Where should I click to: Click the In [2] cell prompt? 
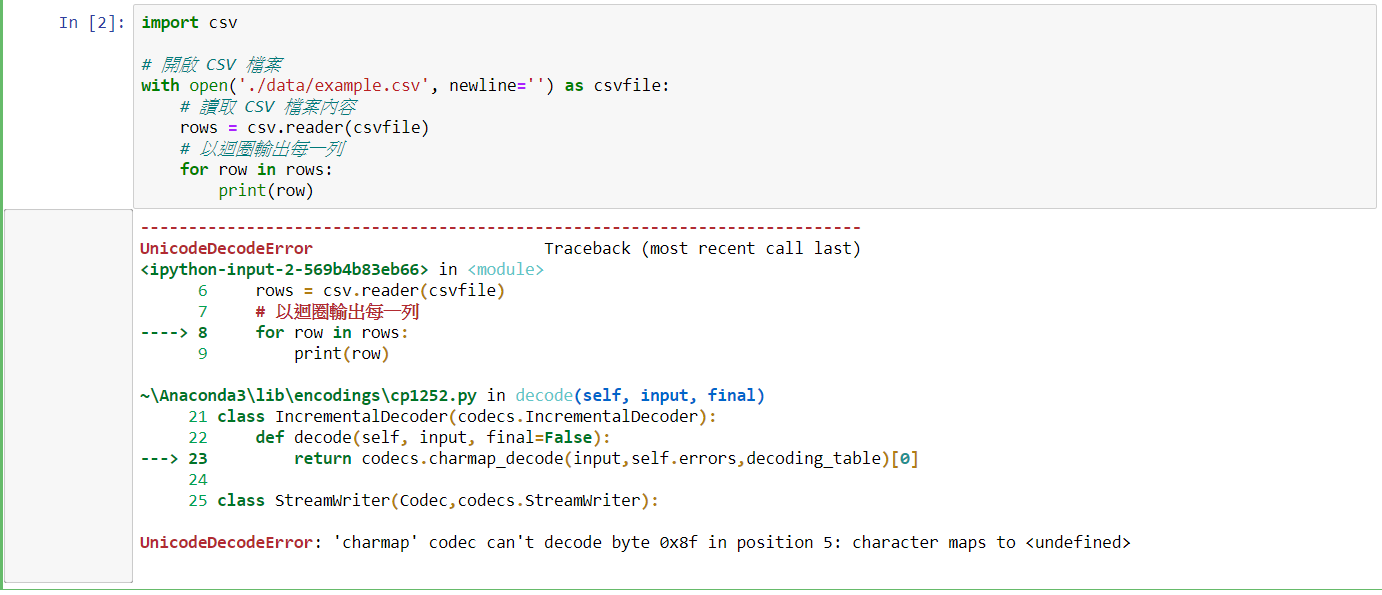pyautogui.click(x=92, y=22)
